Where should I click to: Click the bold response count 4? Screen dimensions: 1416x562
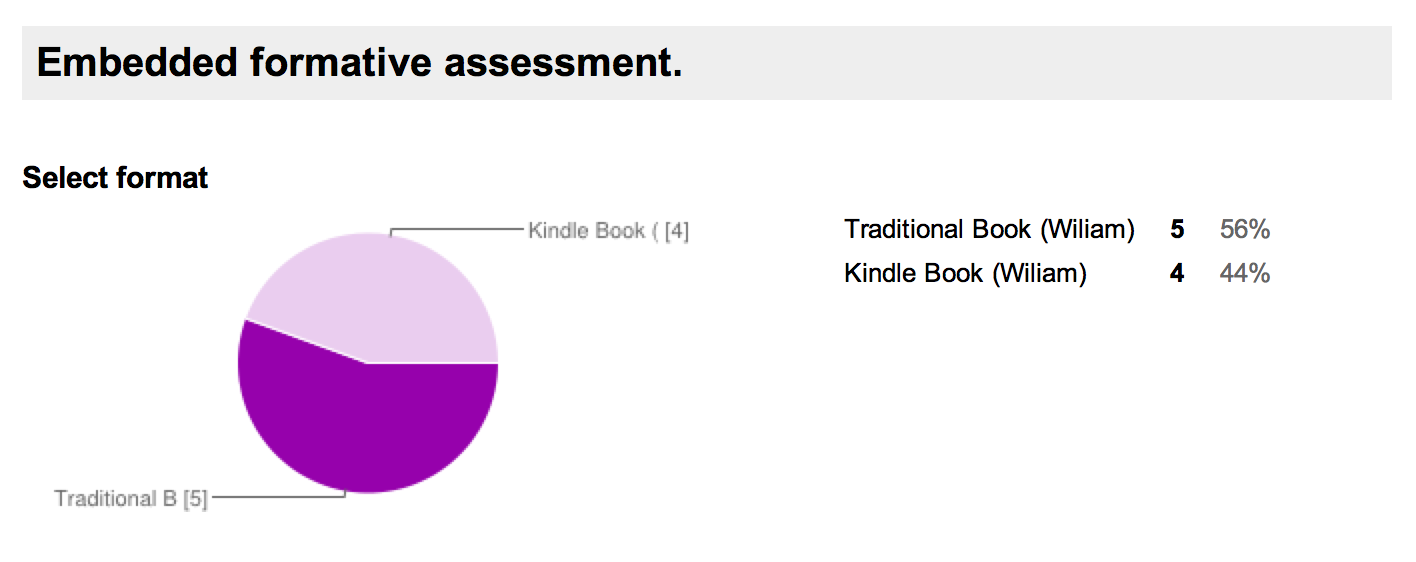click(x=1177, y=273)
